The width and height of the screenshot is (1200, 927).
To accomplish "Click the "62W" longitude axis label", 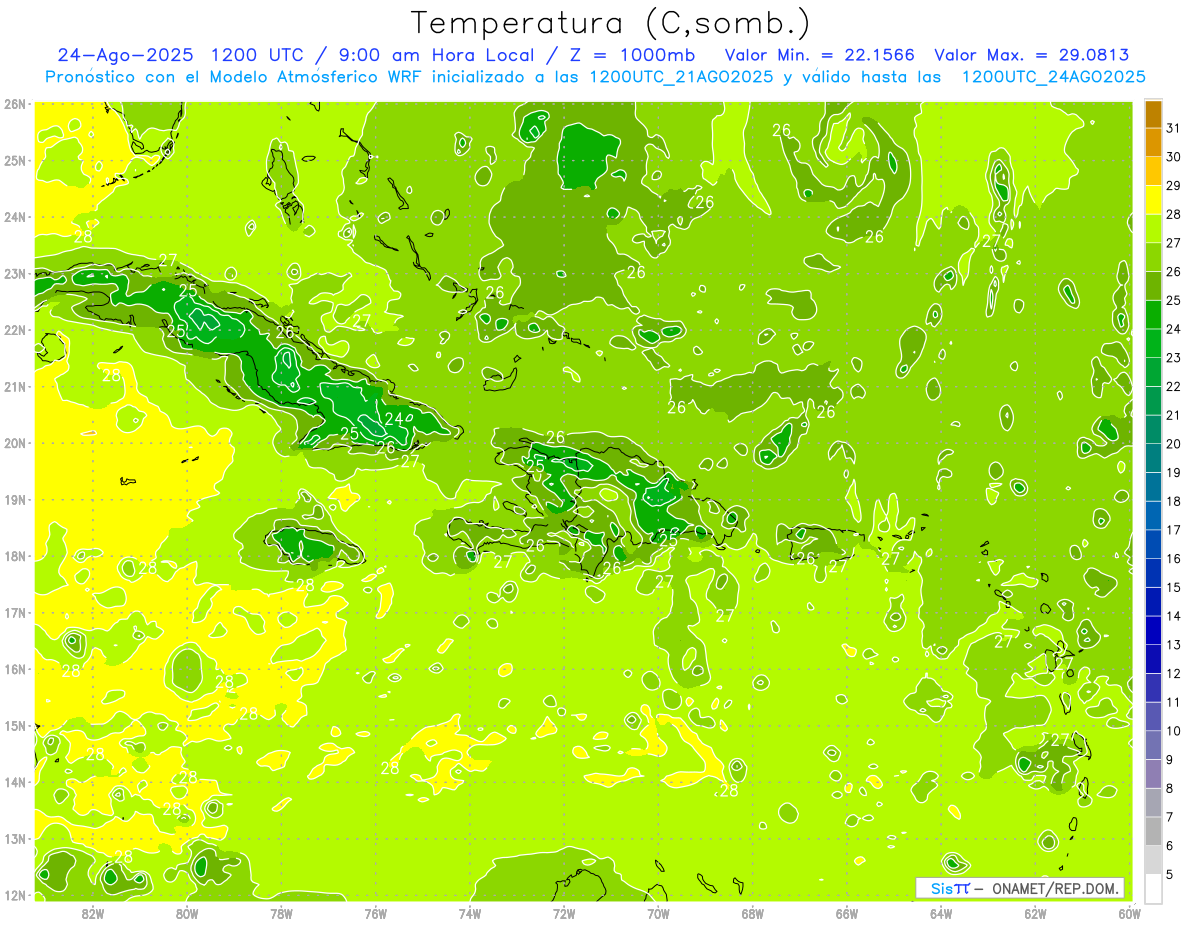I will click(1035, 913).
